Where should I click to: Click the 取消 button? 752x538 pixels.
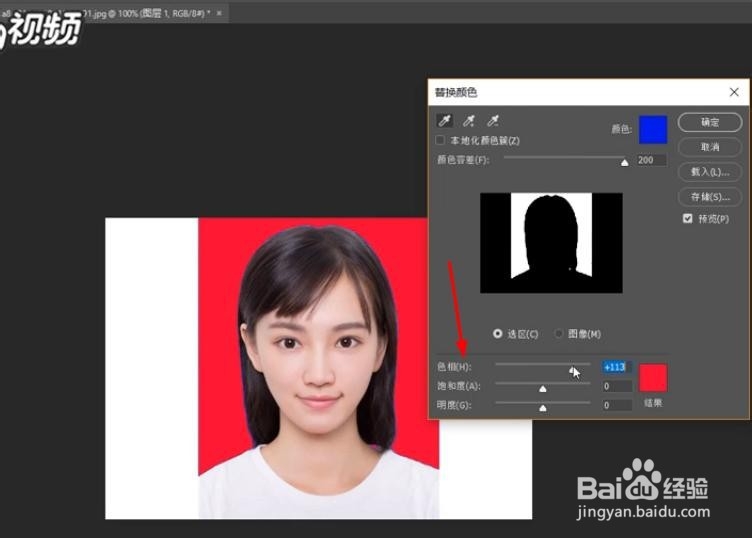coord(710,147)
